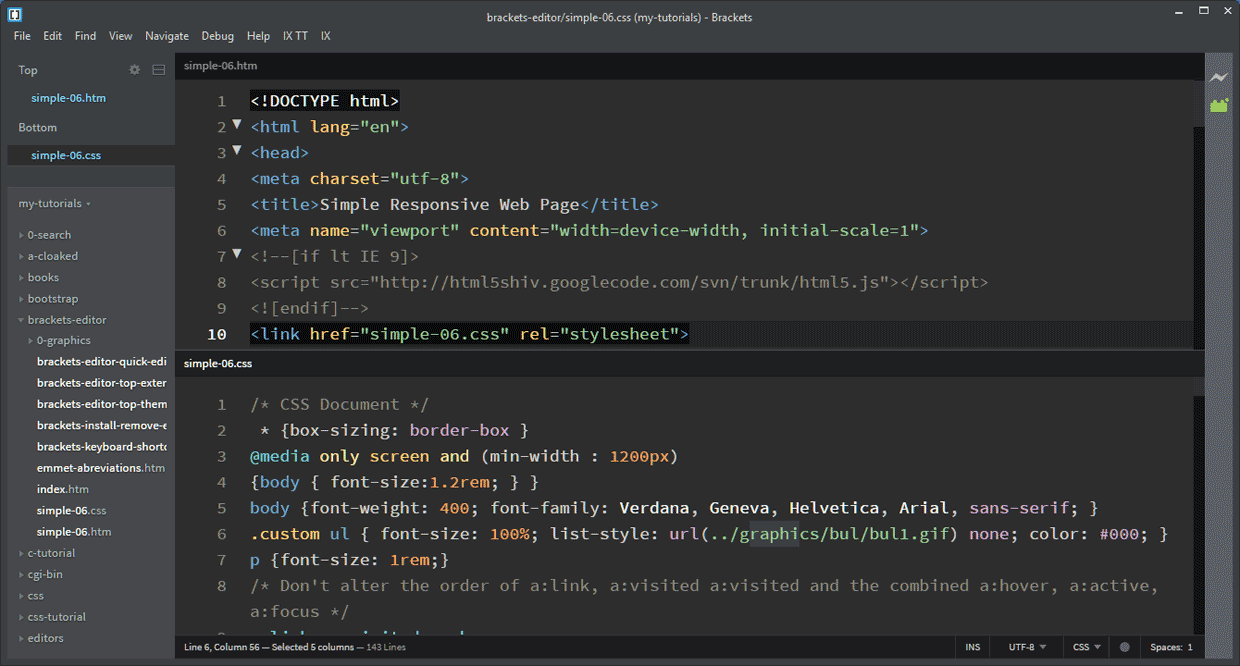The width and height of the screenshot is (1240, 666).
Task: Collapse the head tag fold on line 3
Action: (237, 150)
